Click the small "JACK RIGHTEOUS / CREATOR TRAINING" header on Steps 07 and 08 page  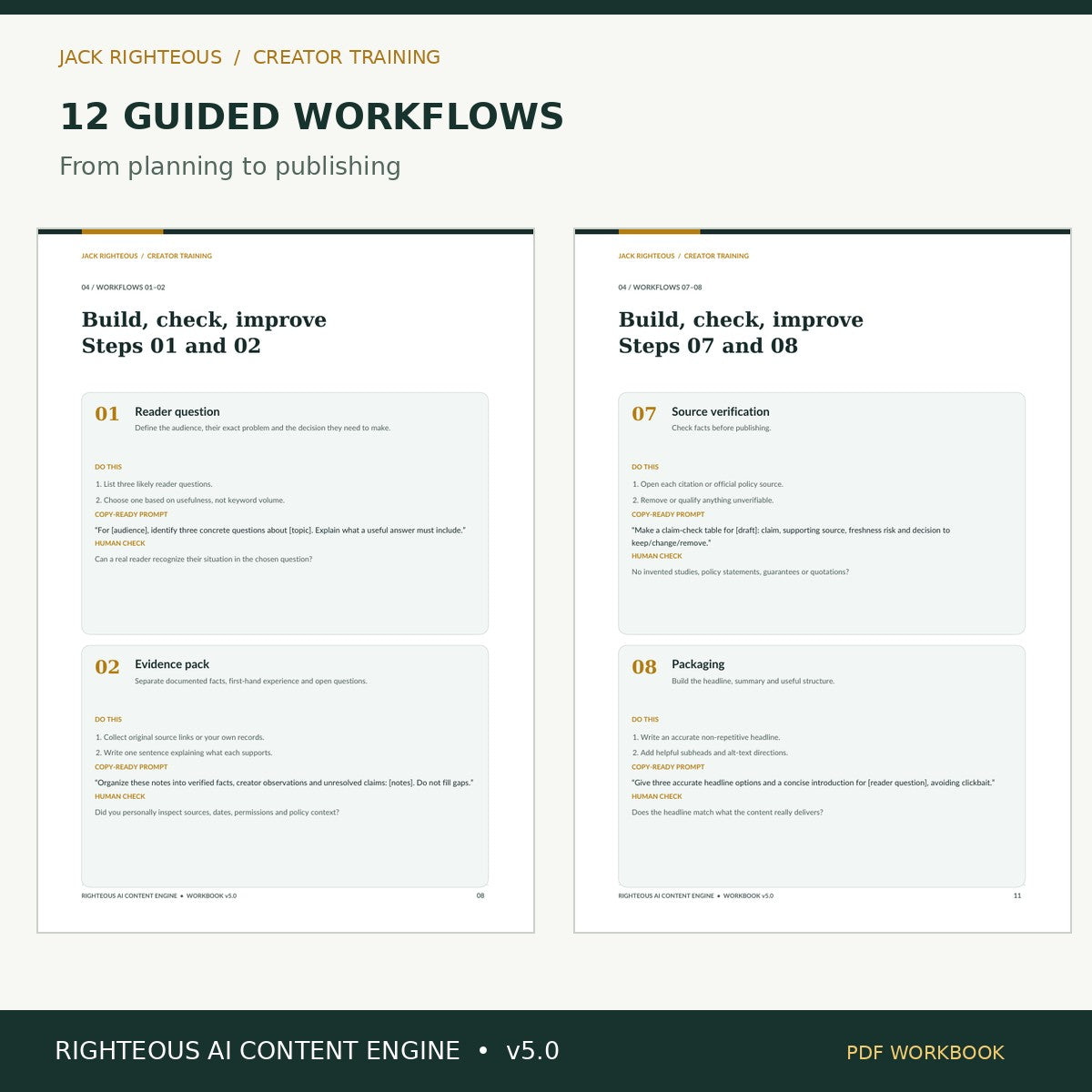pos(683,257)
